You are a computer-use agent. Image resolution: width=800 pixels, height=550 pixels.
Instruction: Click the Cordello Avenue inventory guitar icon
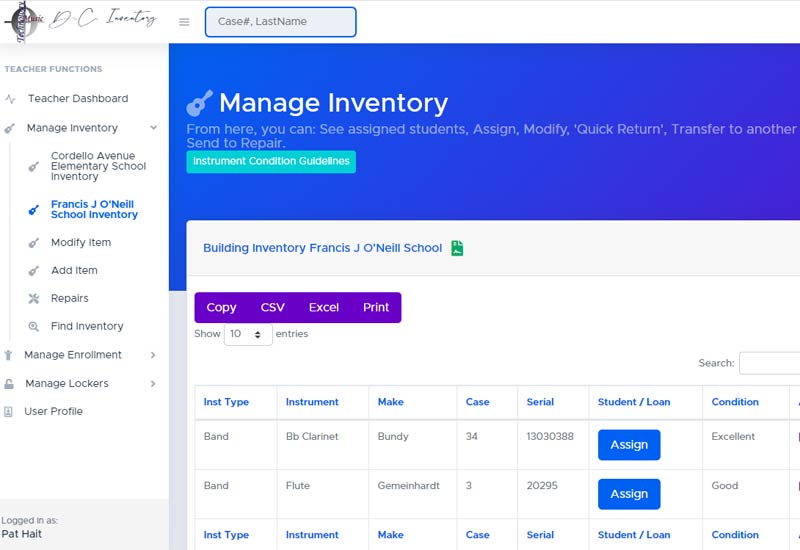tap(34, 166)
